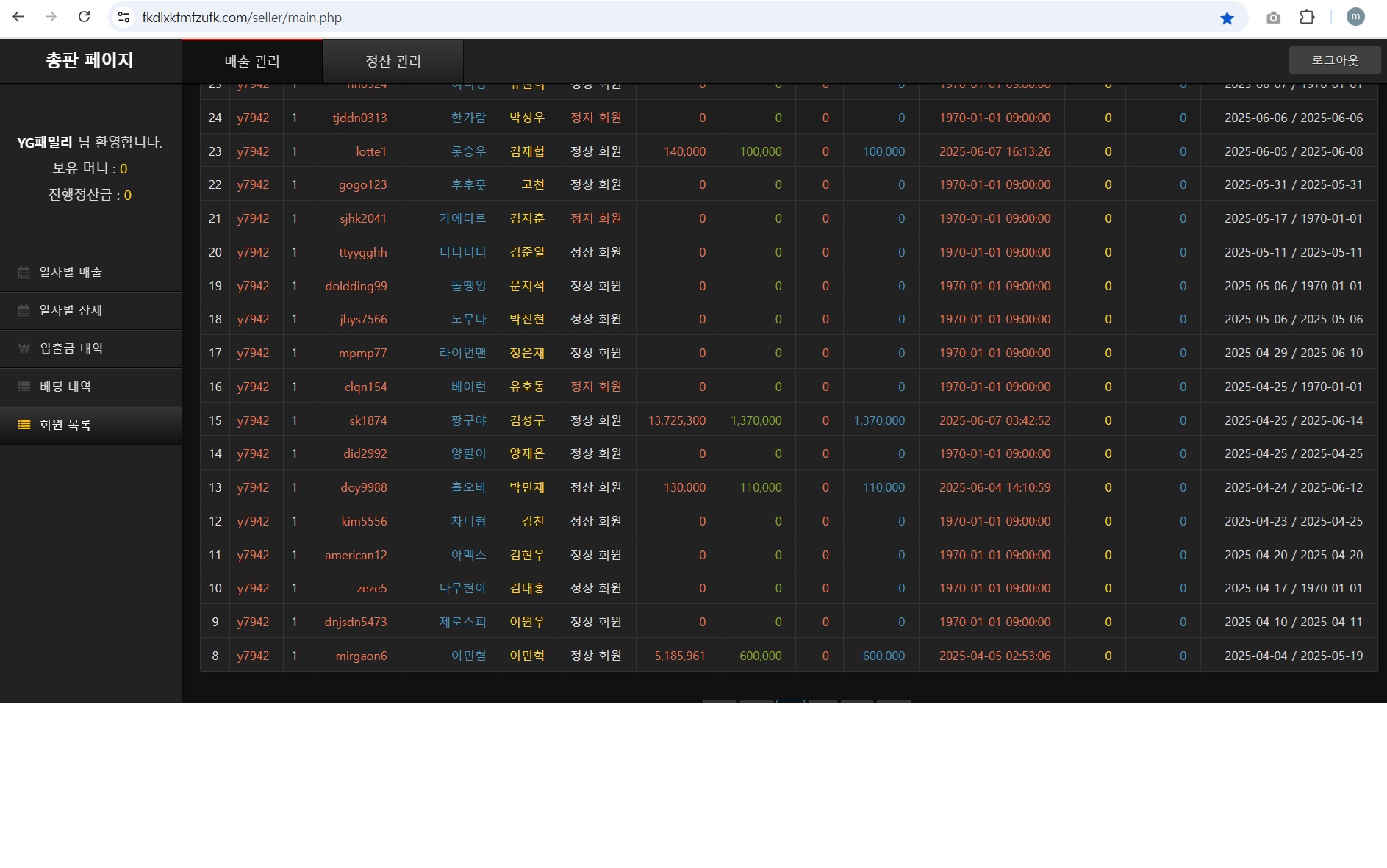Image resolution: width=1387 pixels, height=868 pixels.
Task: Click the camera screenshot icon in the toolbar
Action: [x=1273, y=18]
